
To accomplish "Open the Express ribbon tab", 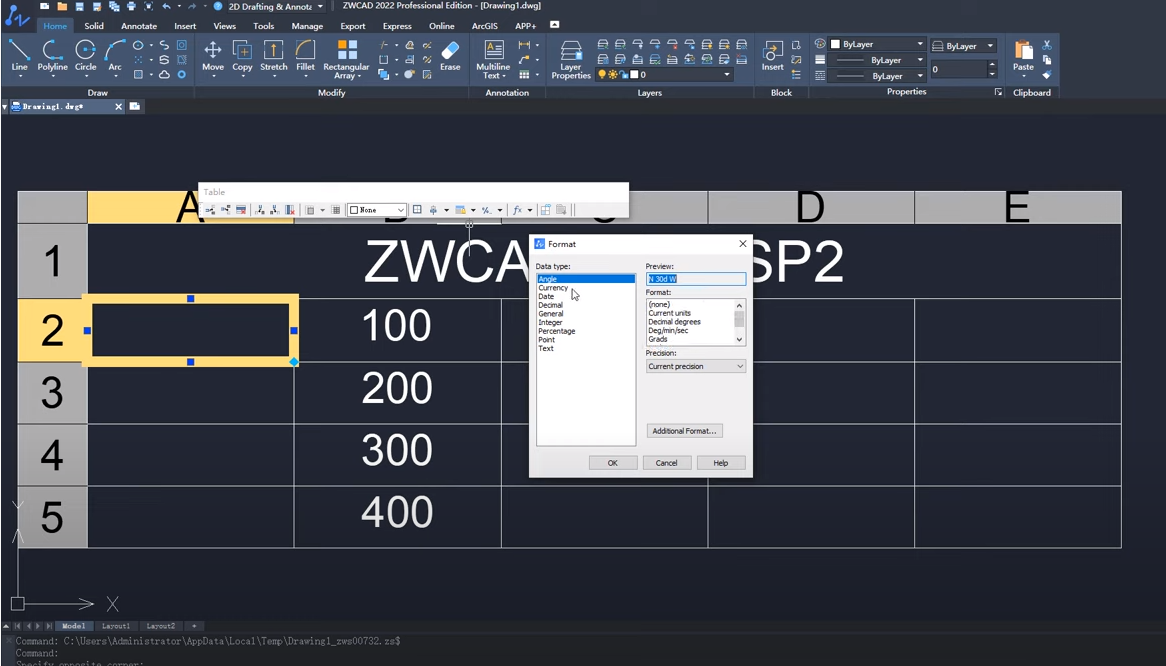I will pos(397,26).
